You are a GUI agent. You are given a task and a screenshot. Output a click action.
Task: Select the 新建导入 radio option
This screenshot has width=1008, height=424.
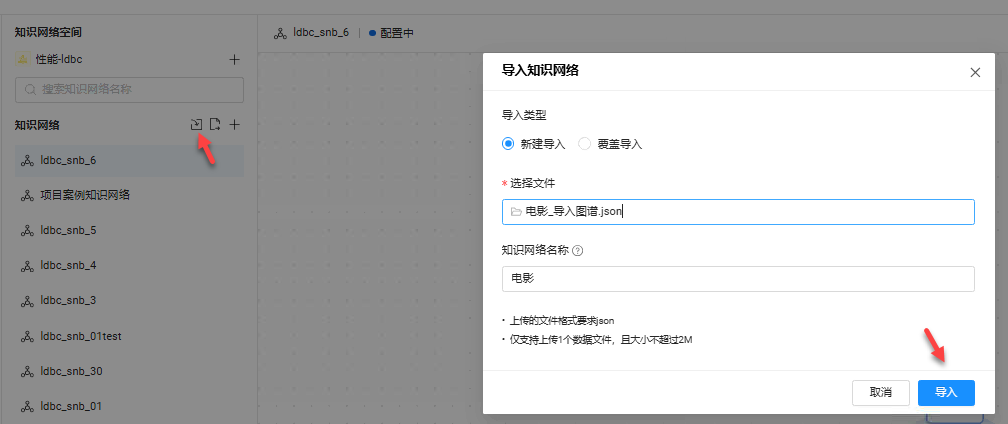coord(508,144)
